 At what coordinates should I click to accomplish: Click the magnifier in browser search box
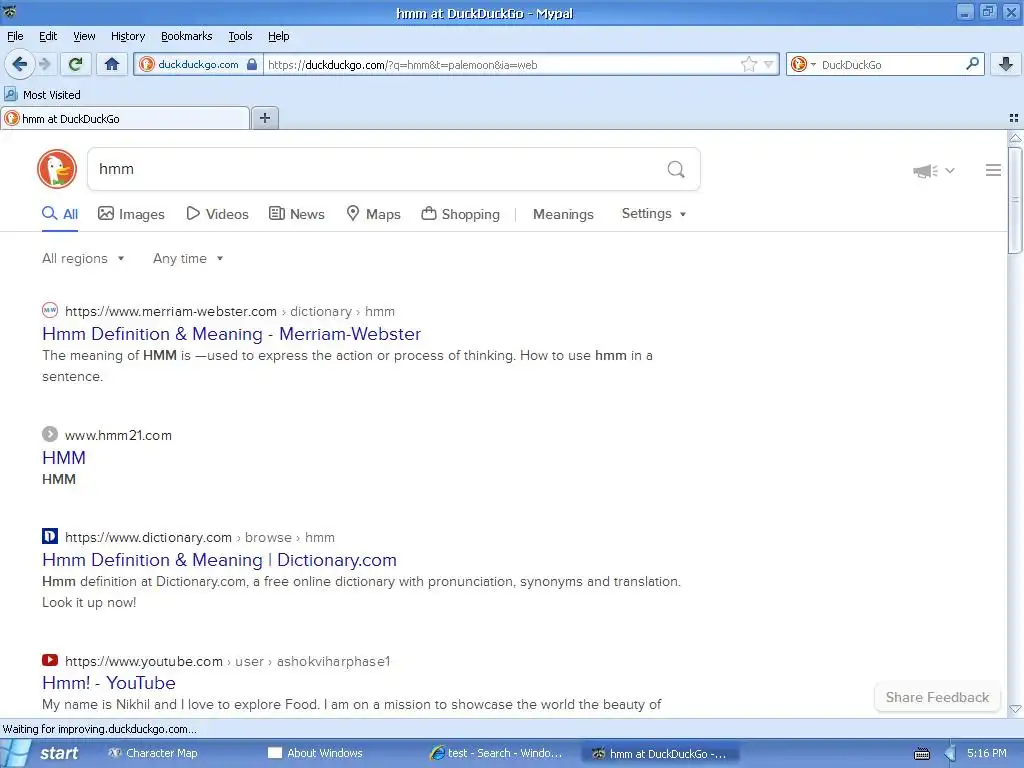[972, 63]
